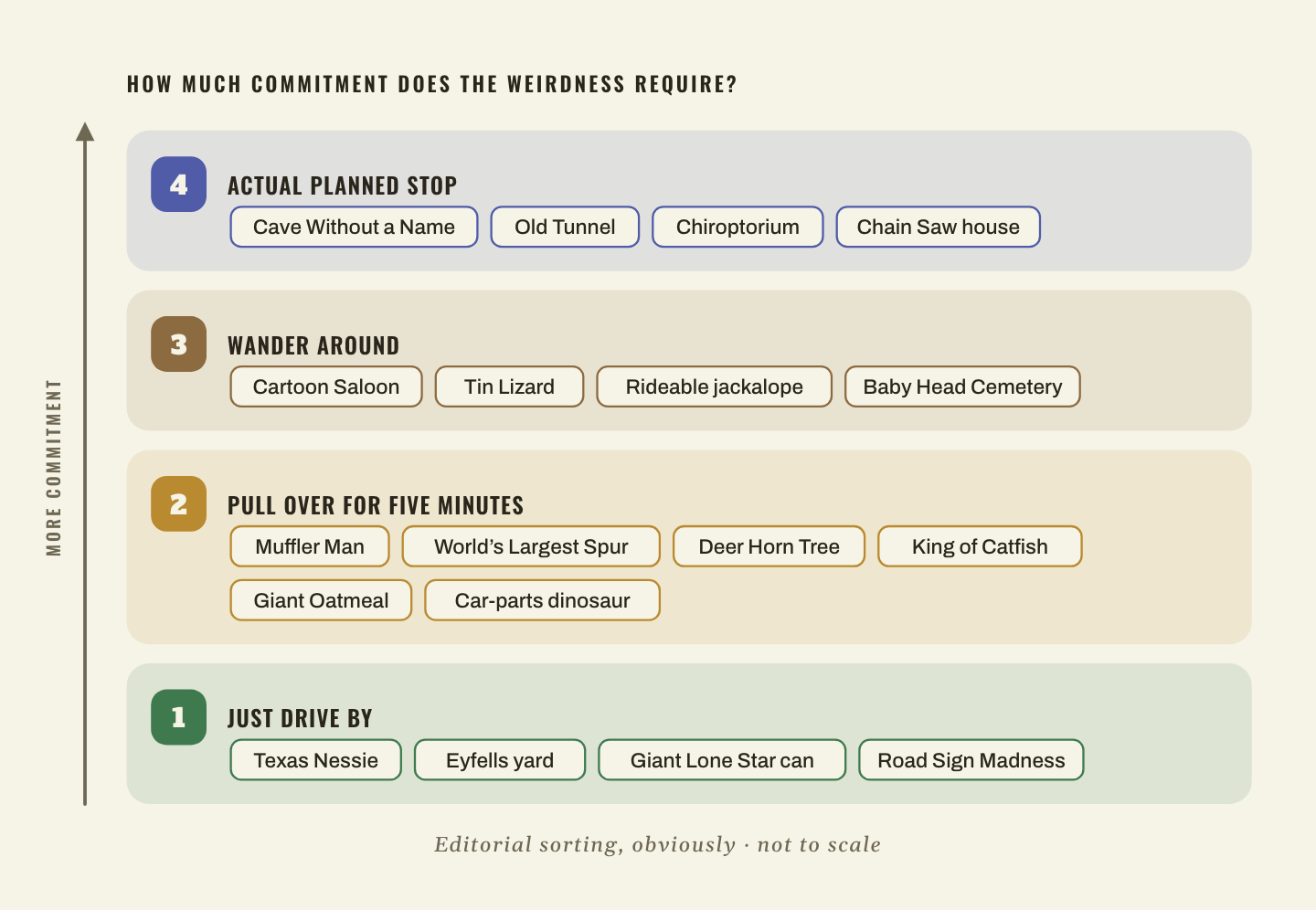Image resolution: width=1316 pixels, height=910 pixels.
Task: Open the Baby Head Cemetery tag
Action: [x=962, y=386]
